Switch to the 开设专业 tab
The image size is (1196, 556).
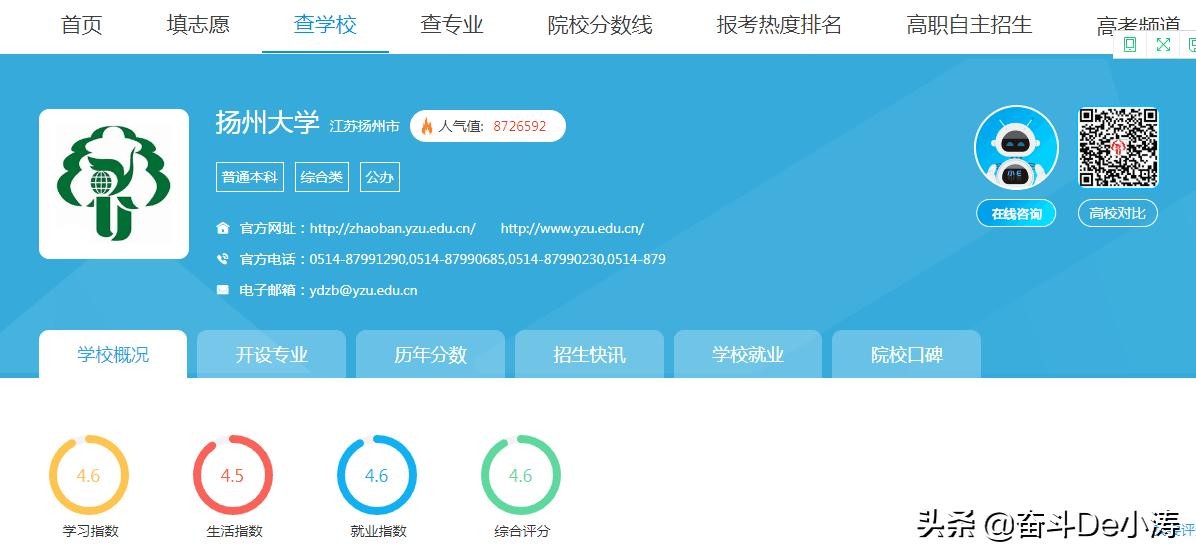point(271,355)
